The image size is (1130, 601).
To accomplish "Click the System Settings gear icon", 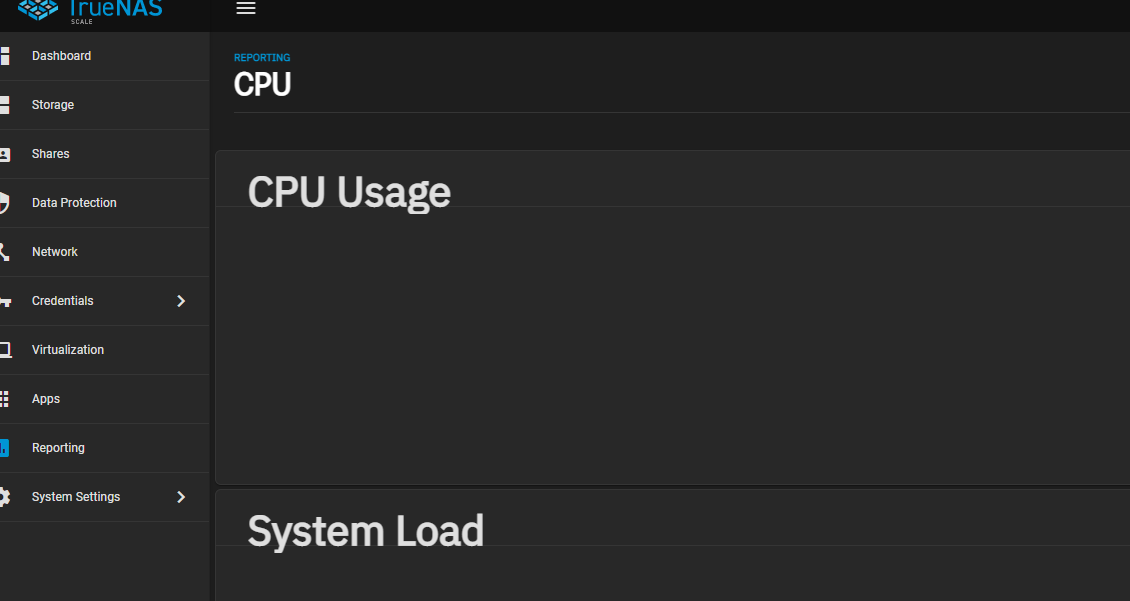I will pos(5,497).
